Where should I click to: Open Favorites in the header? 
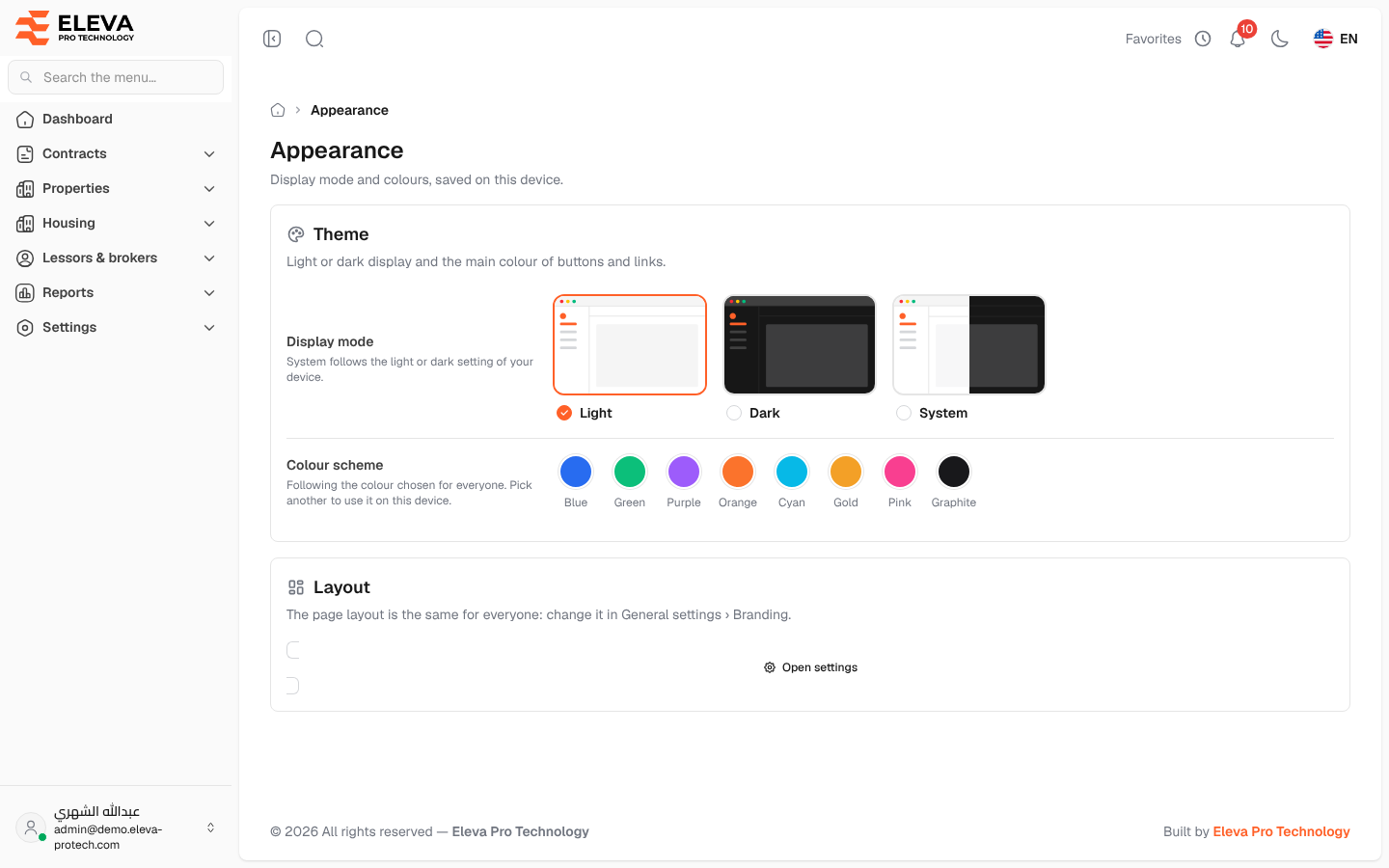pos(1153,39)
